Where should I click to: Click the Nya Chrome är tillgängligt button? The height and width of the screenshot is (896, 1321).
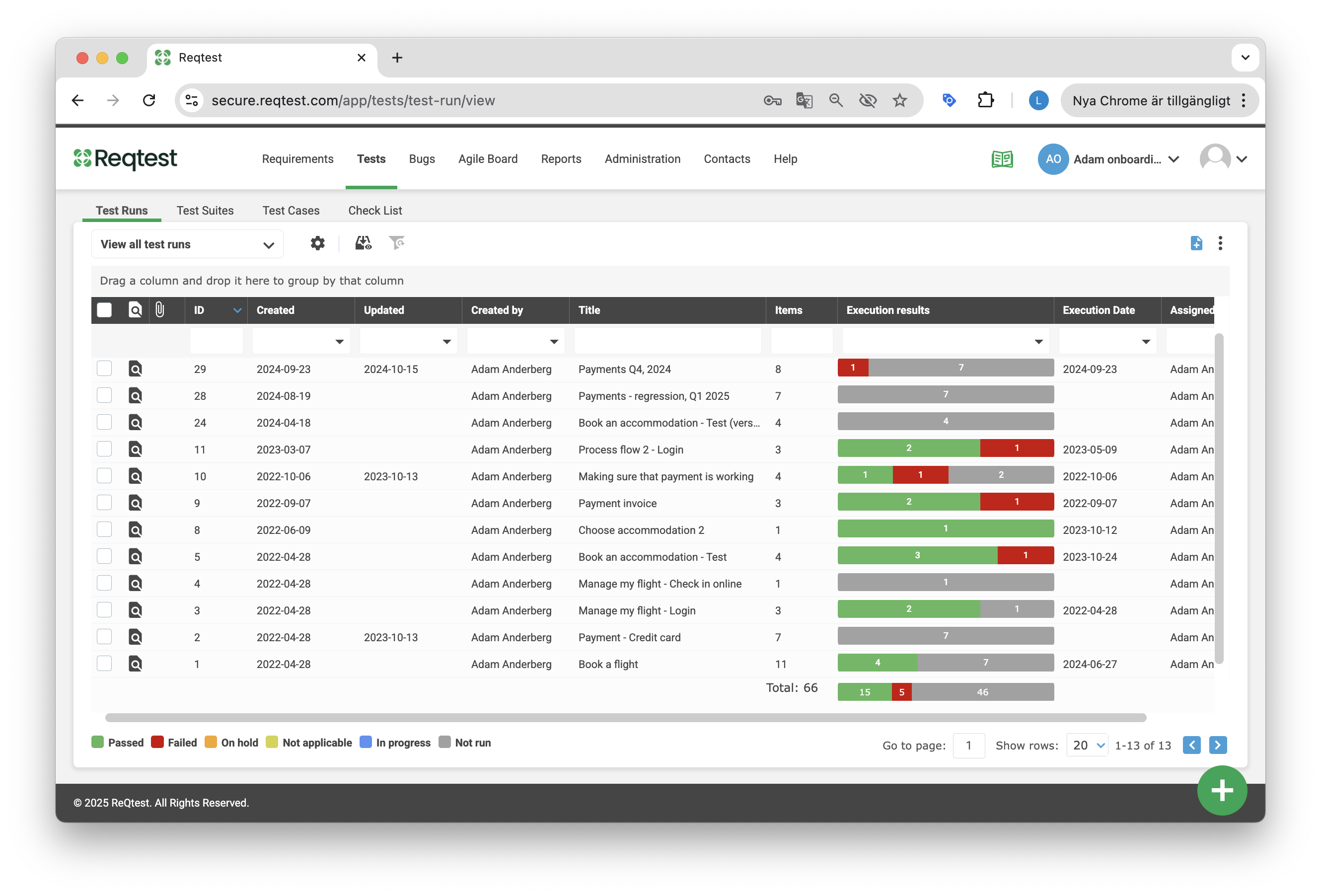[x=1160, y=101]
